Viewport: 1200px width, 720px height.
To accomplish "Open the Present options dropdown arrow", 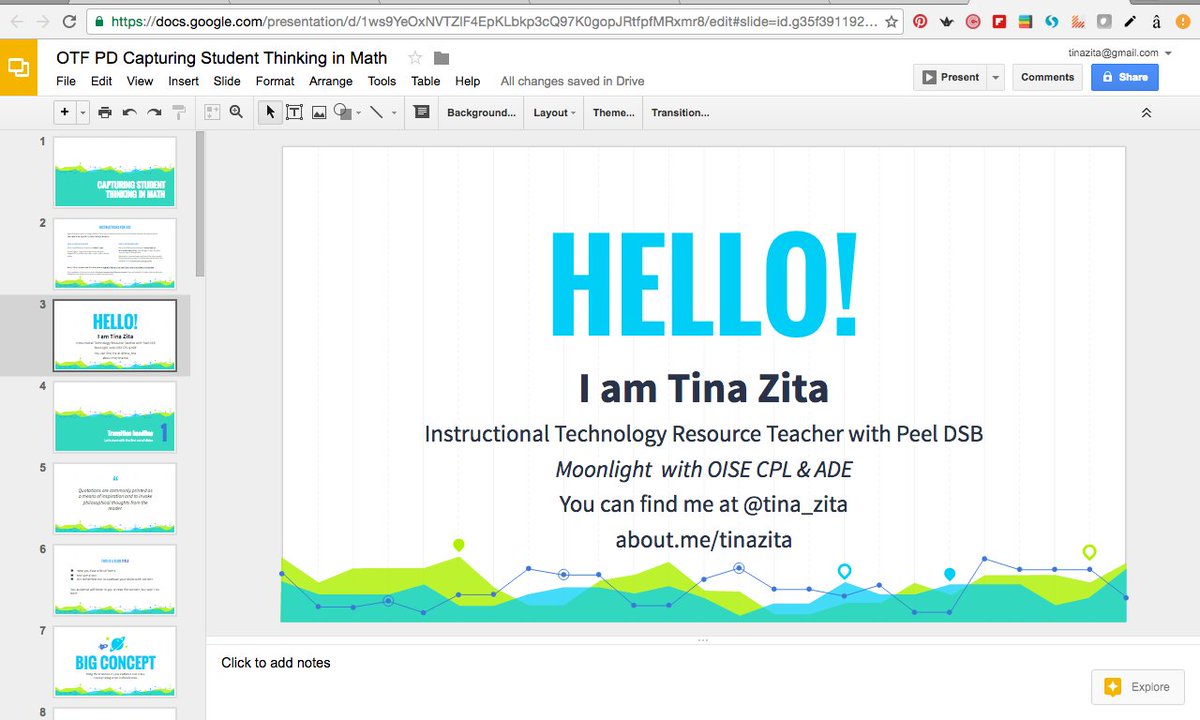I will point(995,77).
